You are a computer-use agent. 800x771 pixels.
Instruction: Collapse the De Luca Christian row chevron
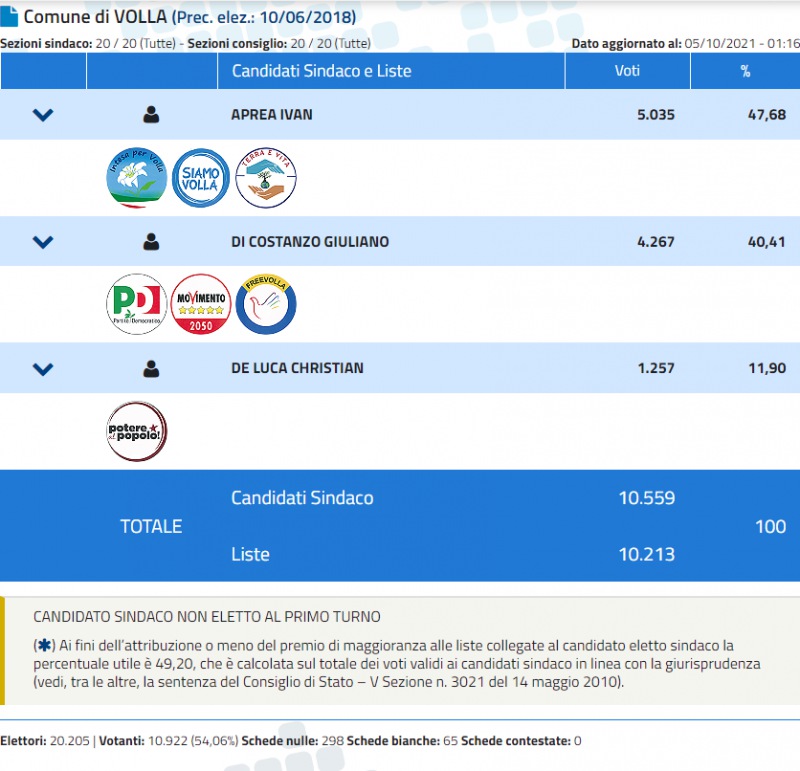pos(43,369)
